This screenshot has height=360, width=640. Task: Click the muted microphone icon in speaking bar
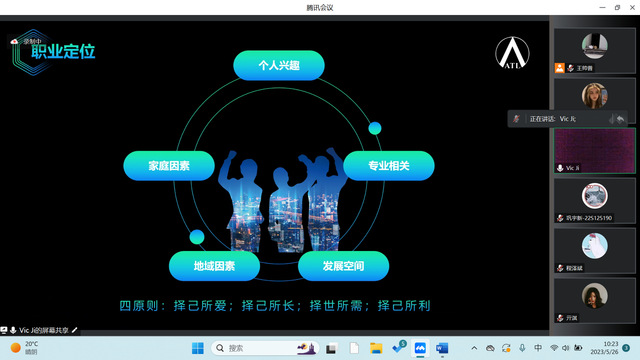pyautogui.click(x=516, y=119)
